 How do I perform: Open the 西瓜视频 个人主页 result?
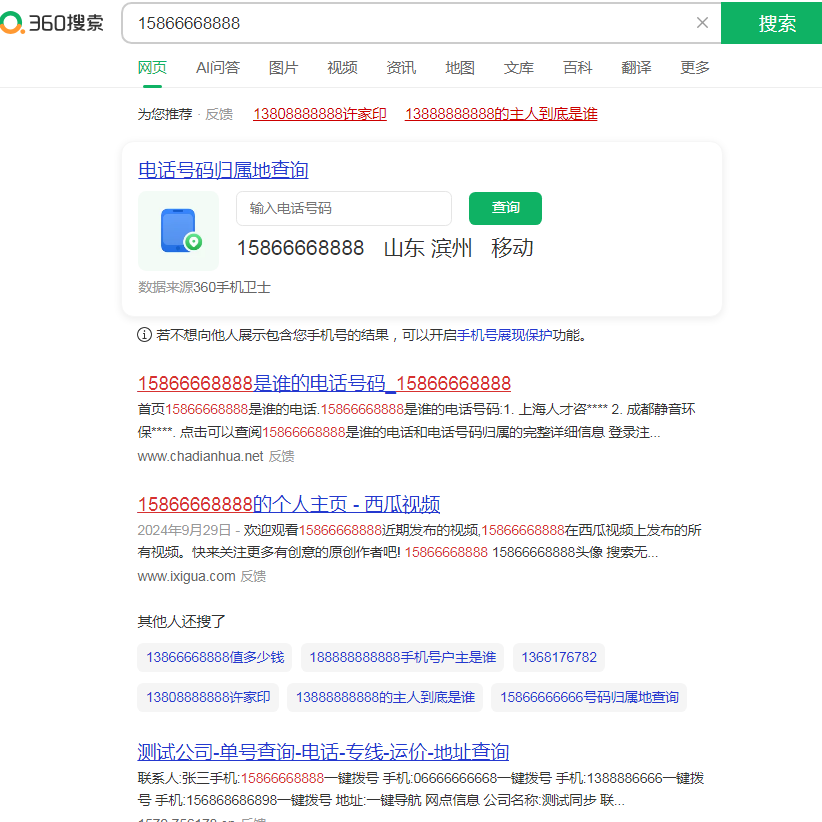pyautogui.click(x=289, y=504)
